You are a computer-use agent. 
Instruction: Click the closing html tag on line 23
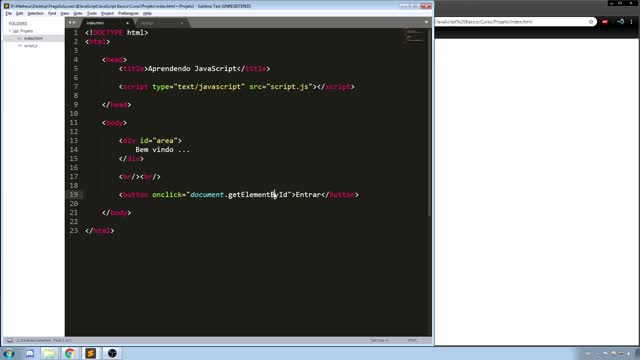tap(100, 231)
